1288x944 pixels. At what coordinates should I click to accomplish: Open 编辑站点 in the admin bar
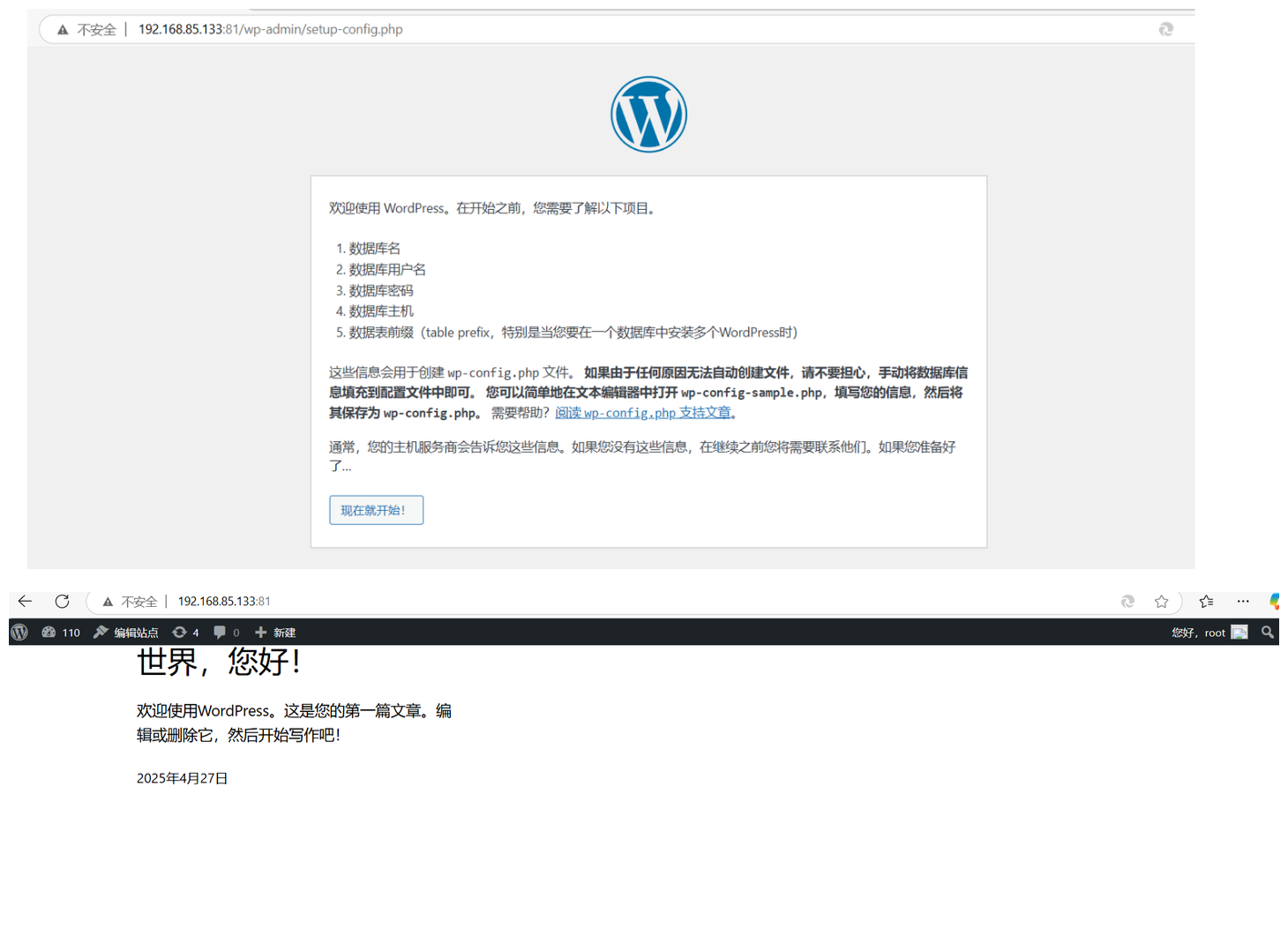click(126, 633)
